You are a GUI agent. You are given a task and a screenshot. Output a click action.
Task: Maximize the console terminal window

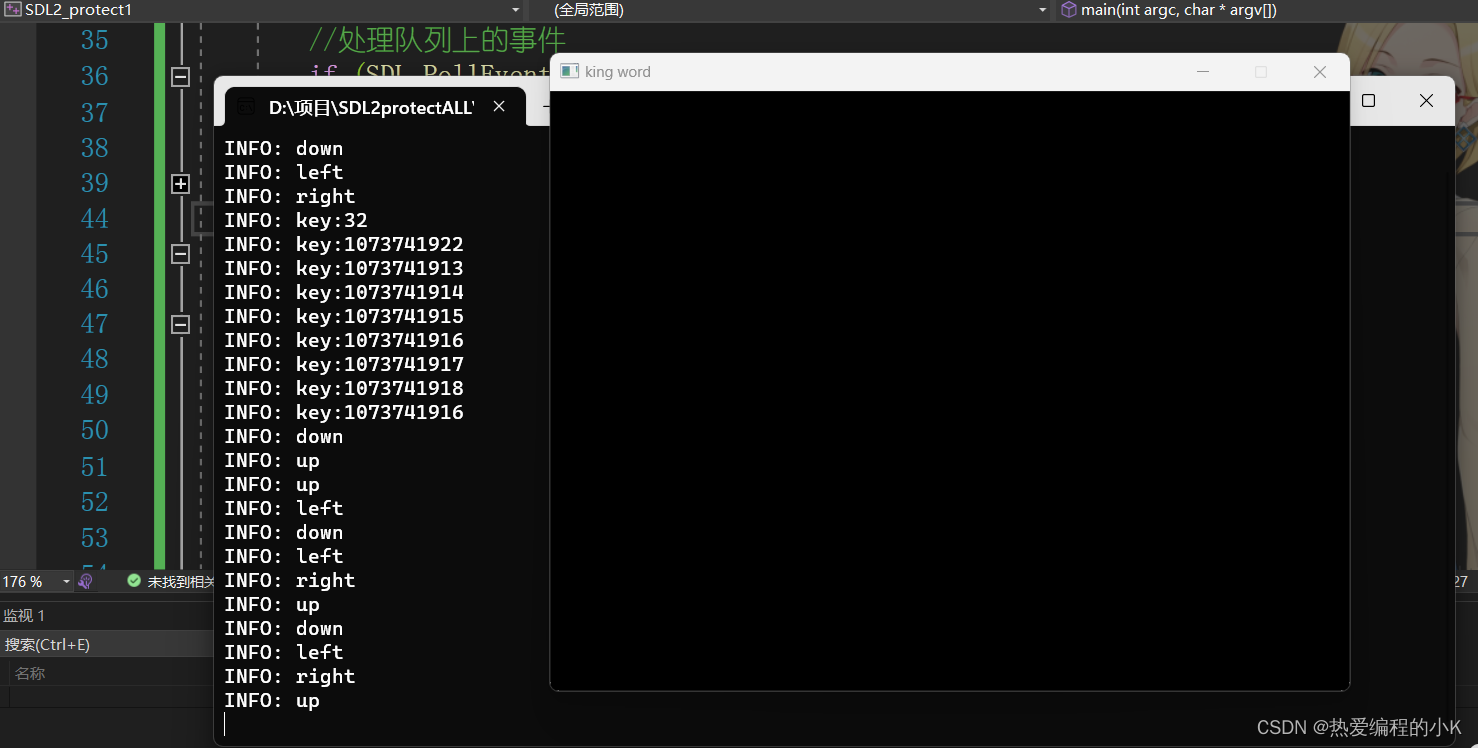1368,101
